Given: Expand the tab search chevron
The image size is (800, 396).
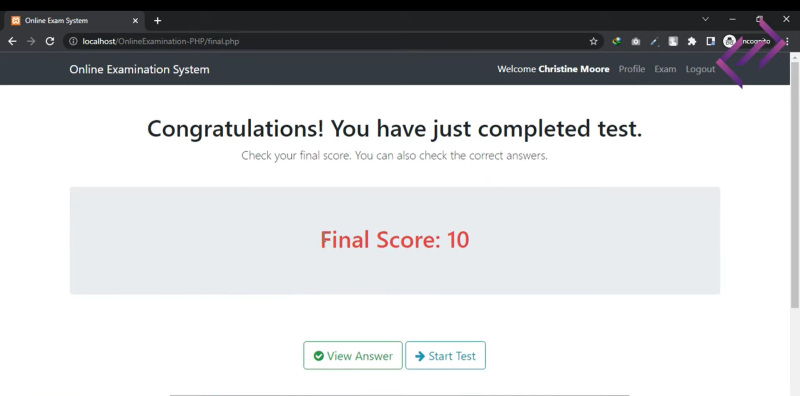Looking at the screenshot, I should pos(705,19).
